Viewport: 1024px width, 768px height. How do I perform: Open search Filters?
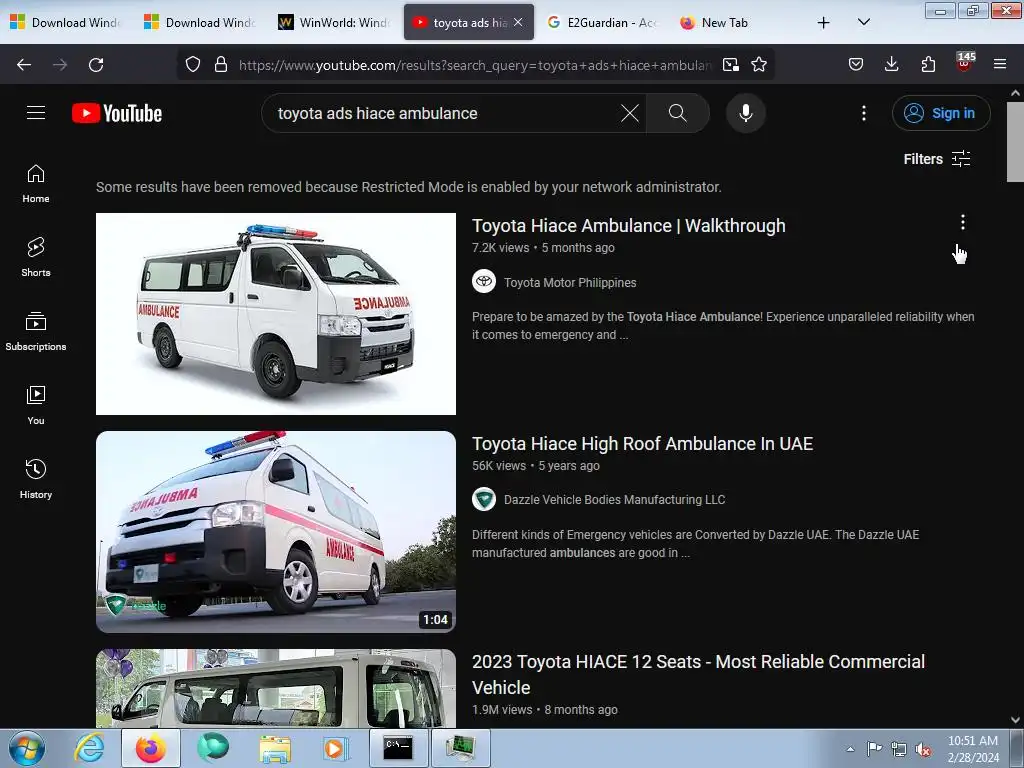click(x=937, y=159)
